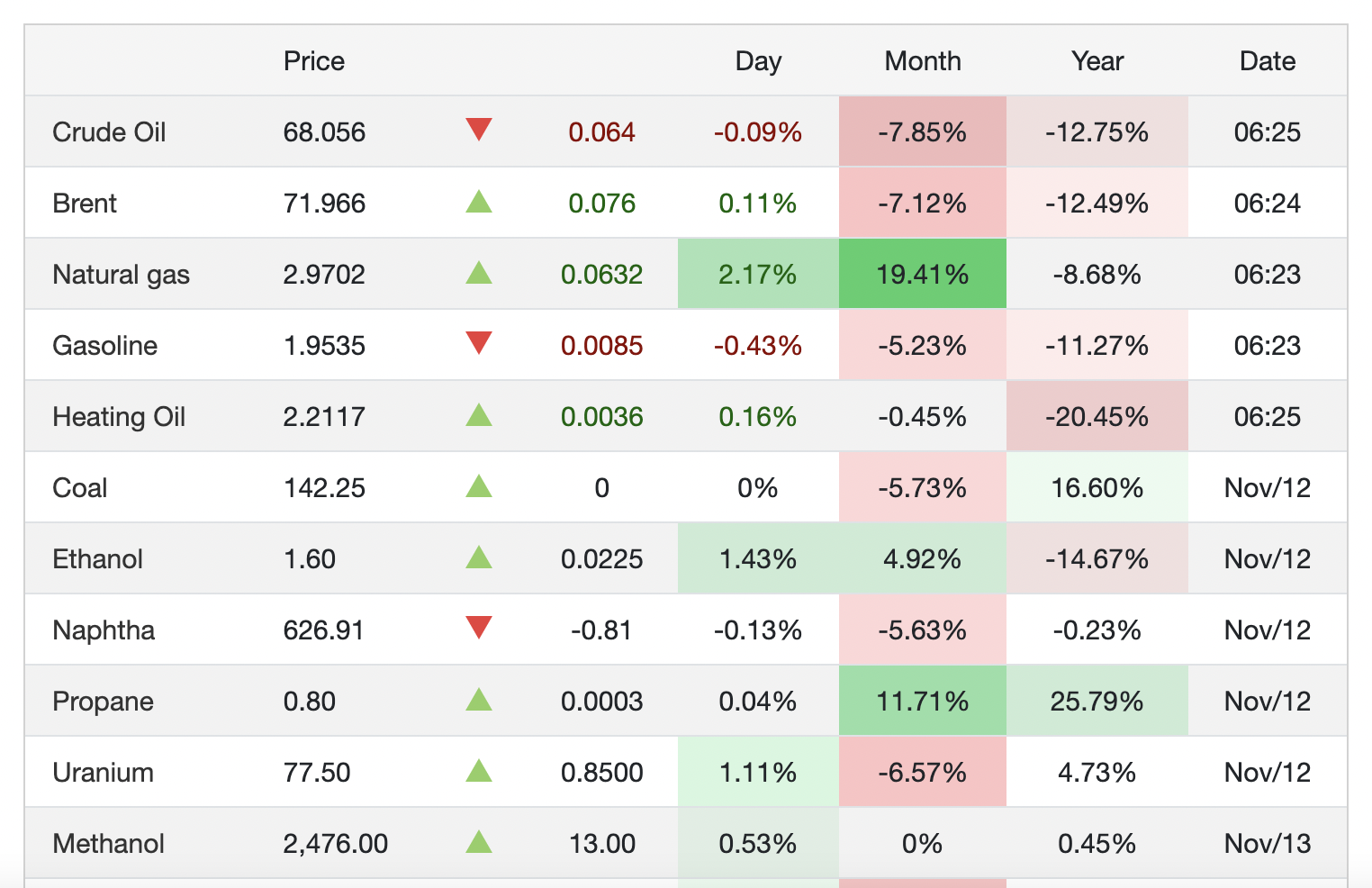Image resolution: width=1372 pixels, height=888 pixels.
Task: Open the Methanol commodity link
Action: point(108,844)
